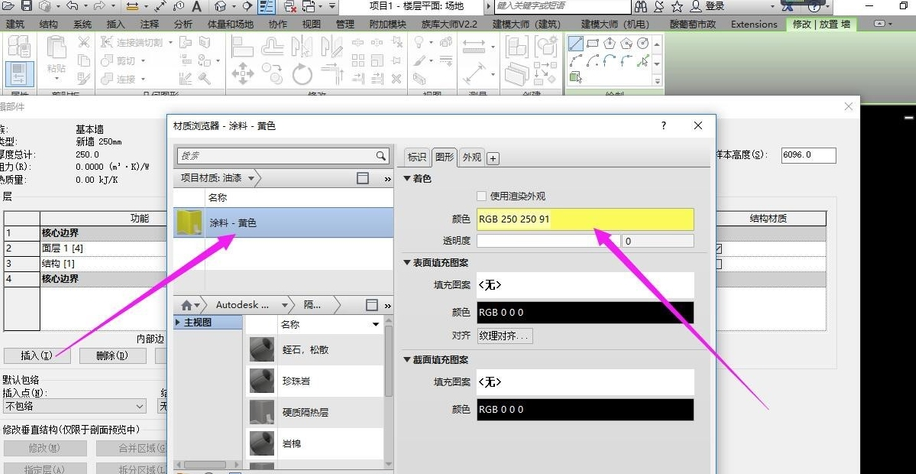The width and height of the screenshot is (916, 474).
Task: Click the surface pattern black color swatch
Action: click(585, 313)
